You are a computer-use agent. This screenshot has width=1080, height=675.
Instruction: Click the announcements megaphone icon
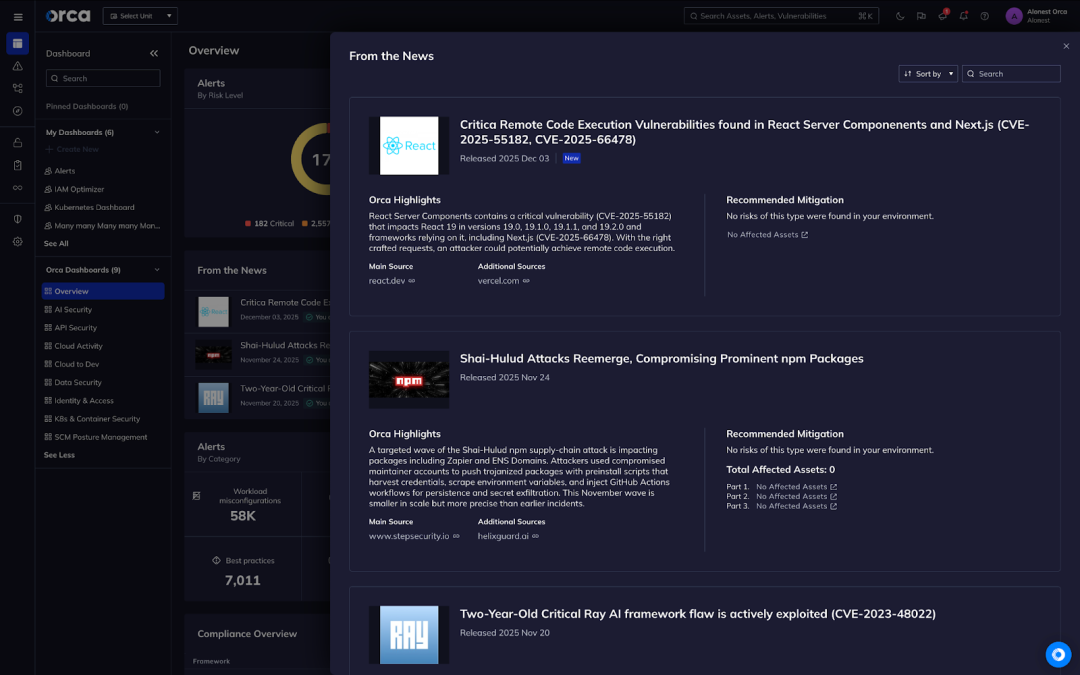click(x=942, y=16)
